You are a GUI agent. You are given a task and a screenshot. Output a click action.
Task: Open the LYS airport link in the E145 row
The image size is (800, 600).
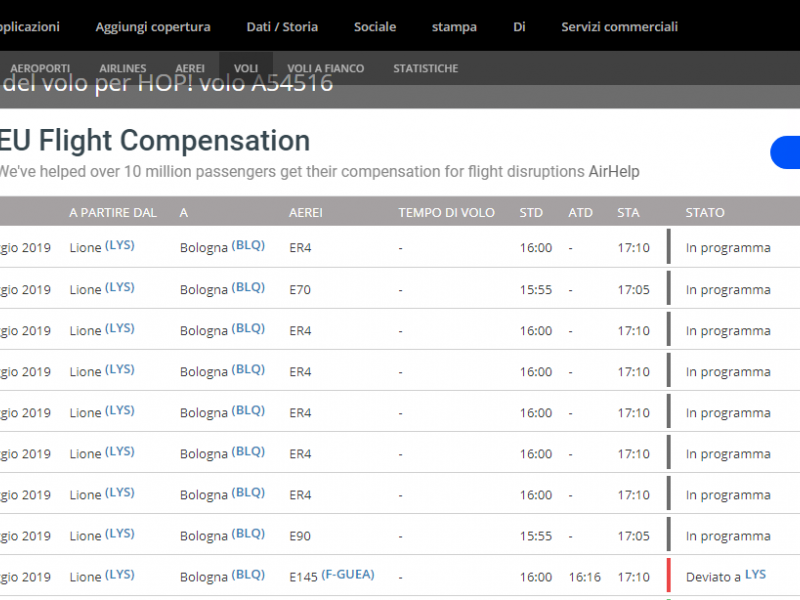click(120, 575)
